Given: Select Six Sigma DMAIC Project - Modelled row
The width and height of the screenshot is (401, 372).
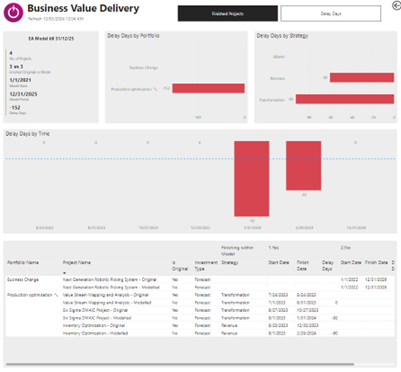Looking at the screenshot, I should click(x=97, y=318).
